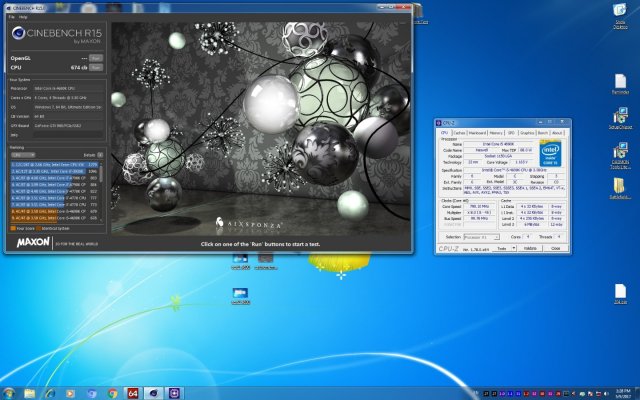This screenshot has width=640, height=400.
Task: Open the ranking type dropdown in Cinebench
Action: point(23,155)
